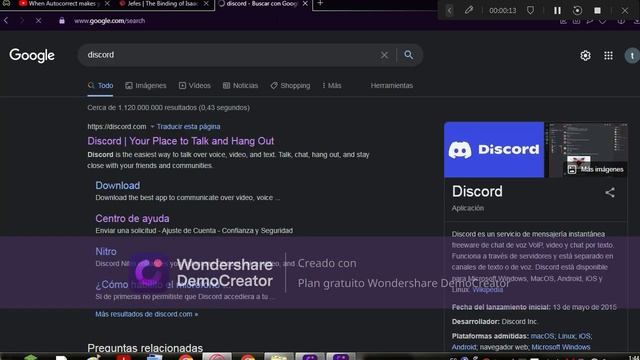Share the Discord knowledge panel
Viewport: 640px width, 360px height.
[x=610, y=192]
